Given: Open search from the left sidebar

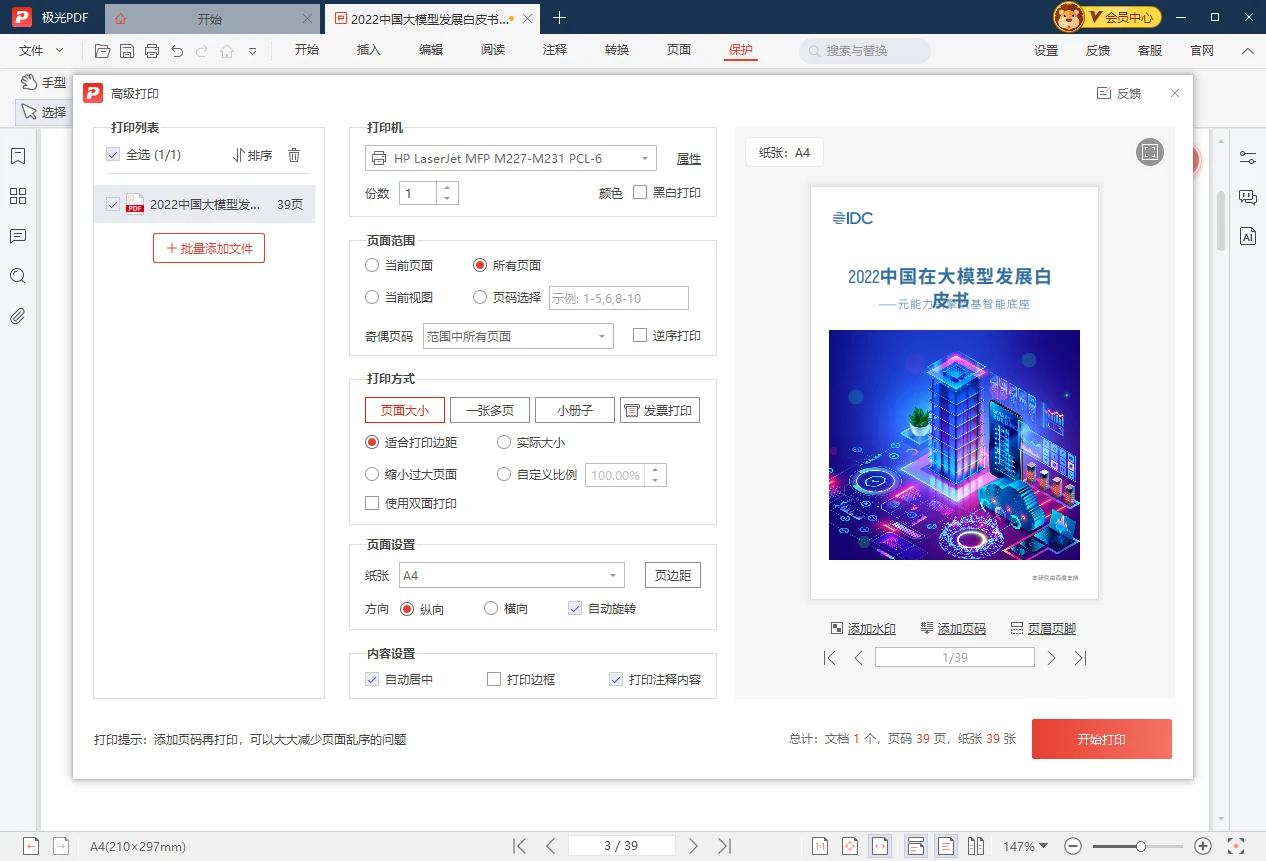Looking at the screenshot, I should [x=17, y=275].
